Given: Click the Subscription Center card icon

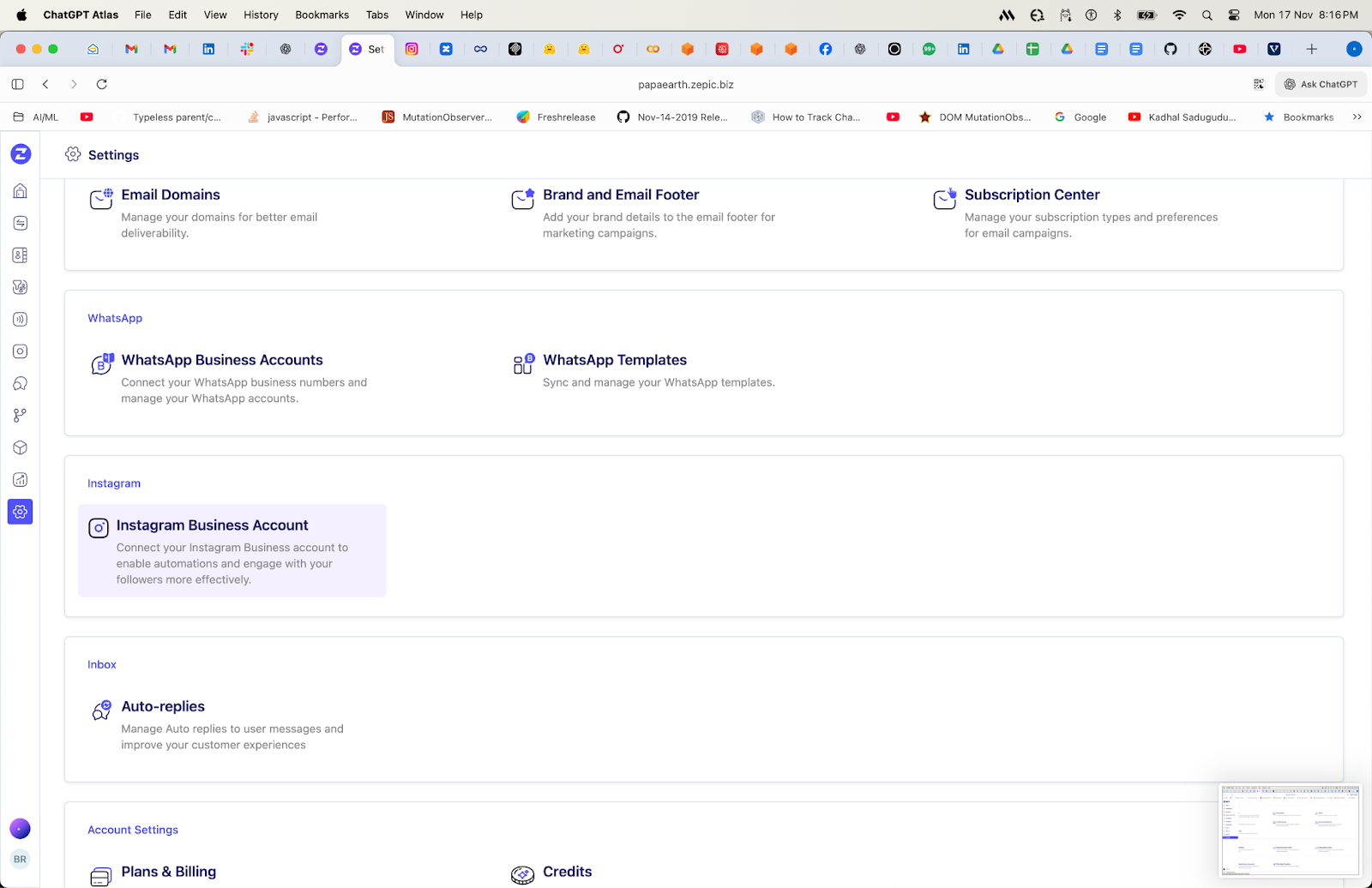Looking at the screenshot, I should click(x=945, y=199).
